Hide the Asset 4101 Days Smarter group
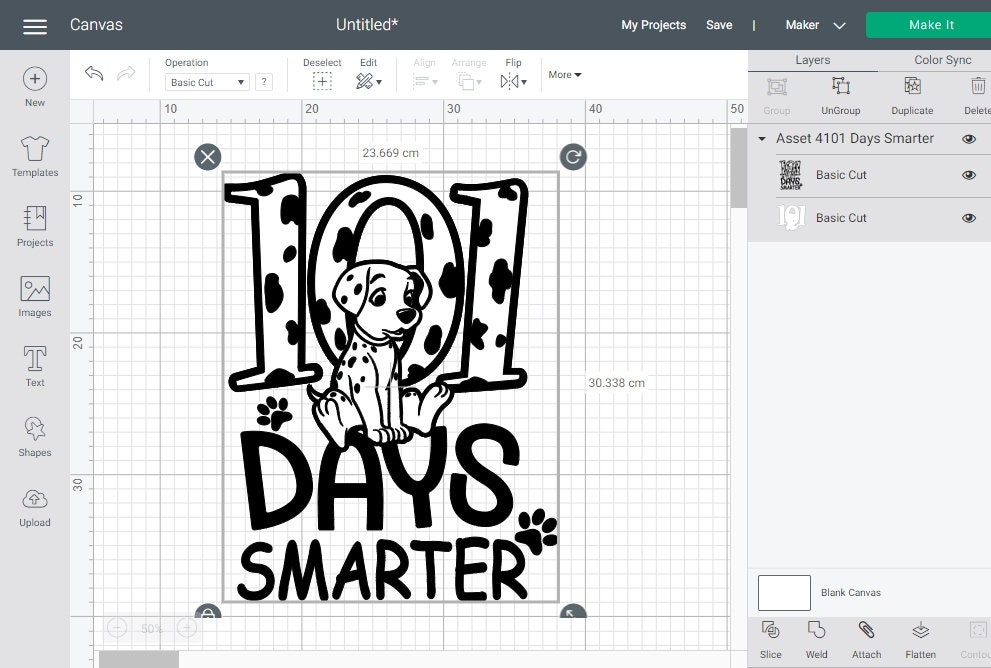The height and width of the screenshot is (668, 991). tap(967, 138)
